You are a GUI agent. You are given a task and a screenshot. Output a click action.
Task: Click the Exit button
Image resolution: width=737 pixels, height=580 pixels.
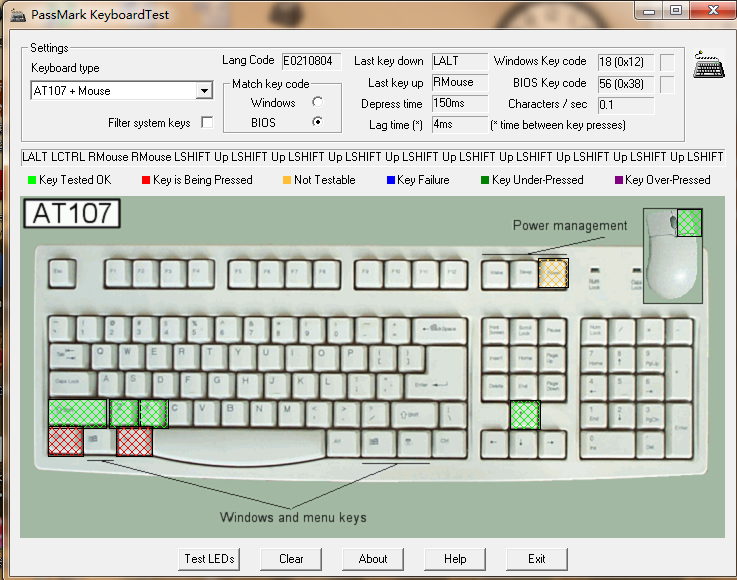(x=536, y=559)
